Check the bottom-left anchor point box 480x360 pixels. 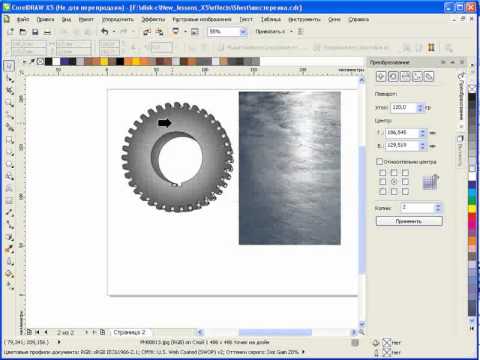[383, 192]
